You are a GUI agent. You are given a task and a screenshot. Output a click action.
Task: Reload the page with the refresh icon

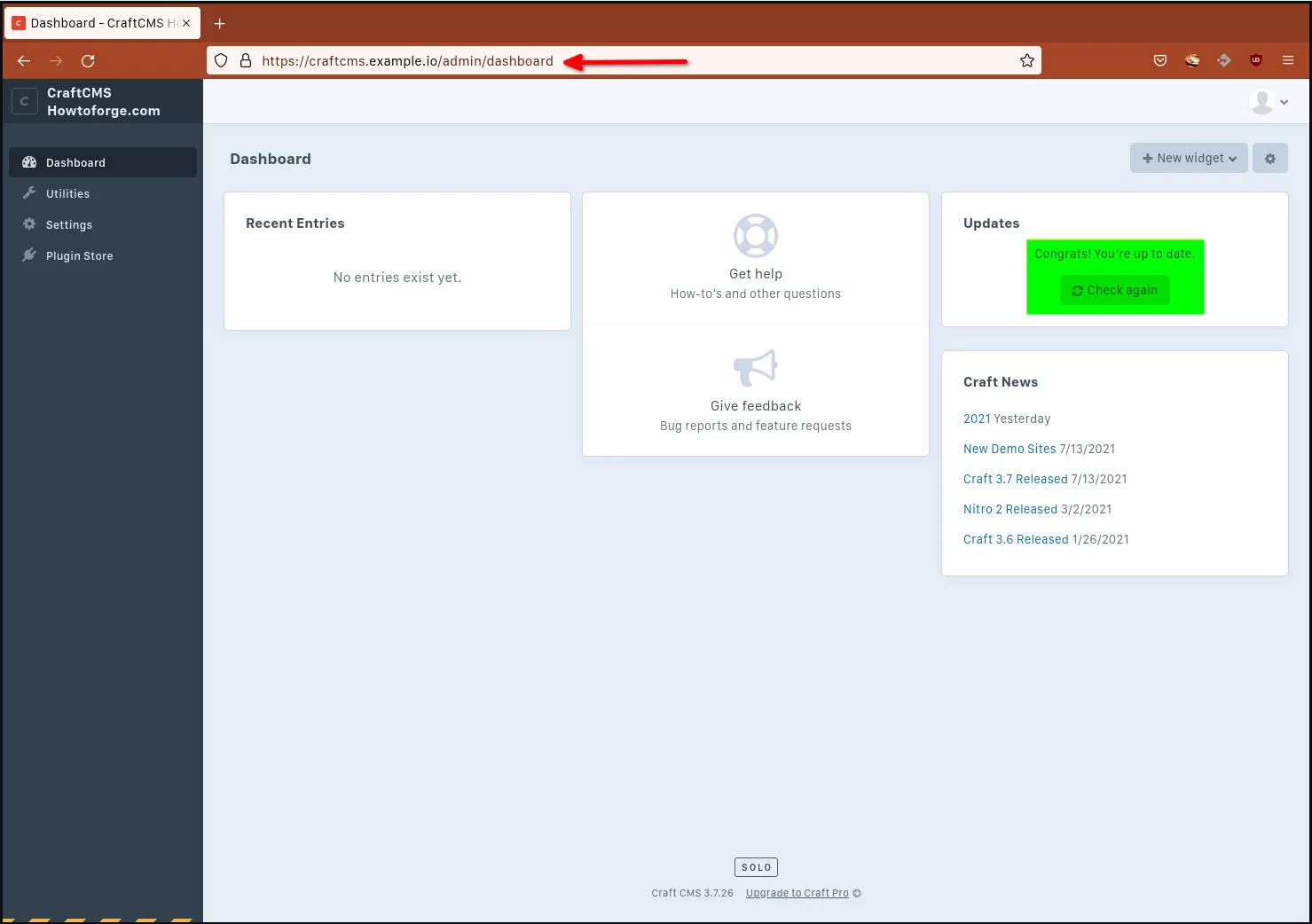88,60
